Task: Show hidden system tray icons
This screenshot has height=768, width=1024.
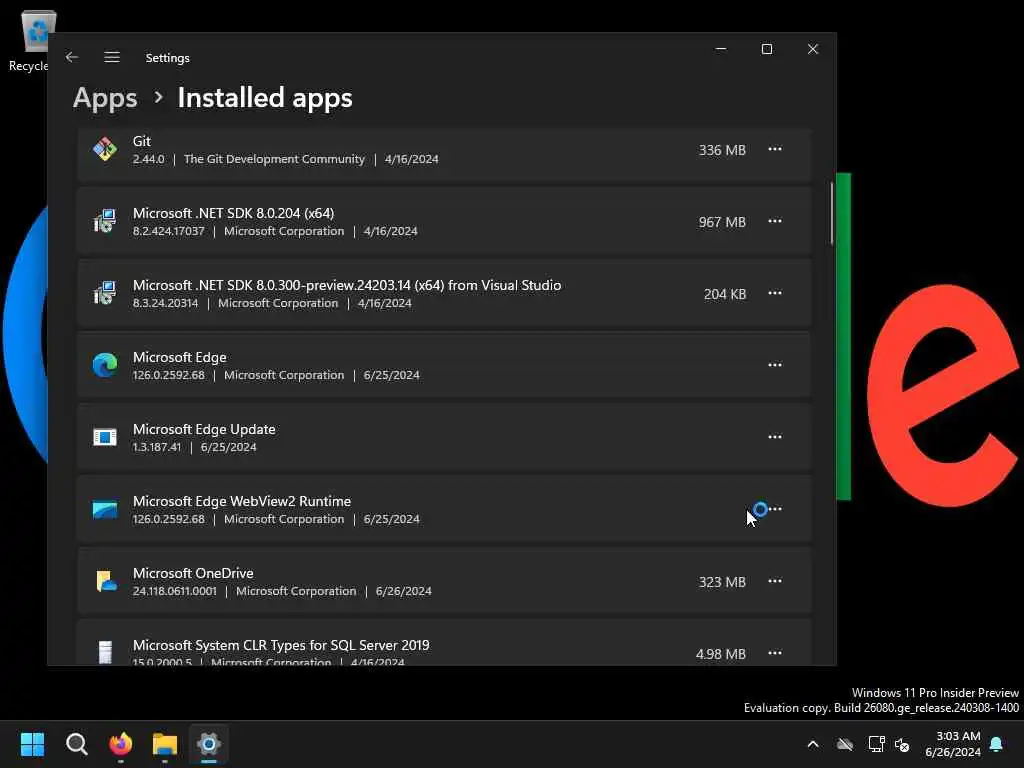Action: 813,744
